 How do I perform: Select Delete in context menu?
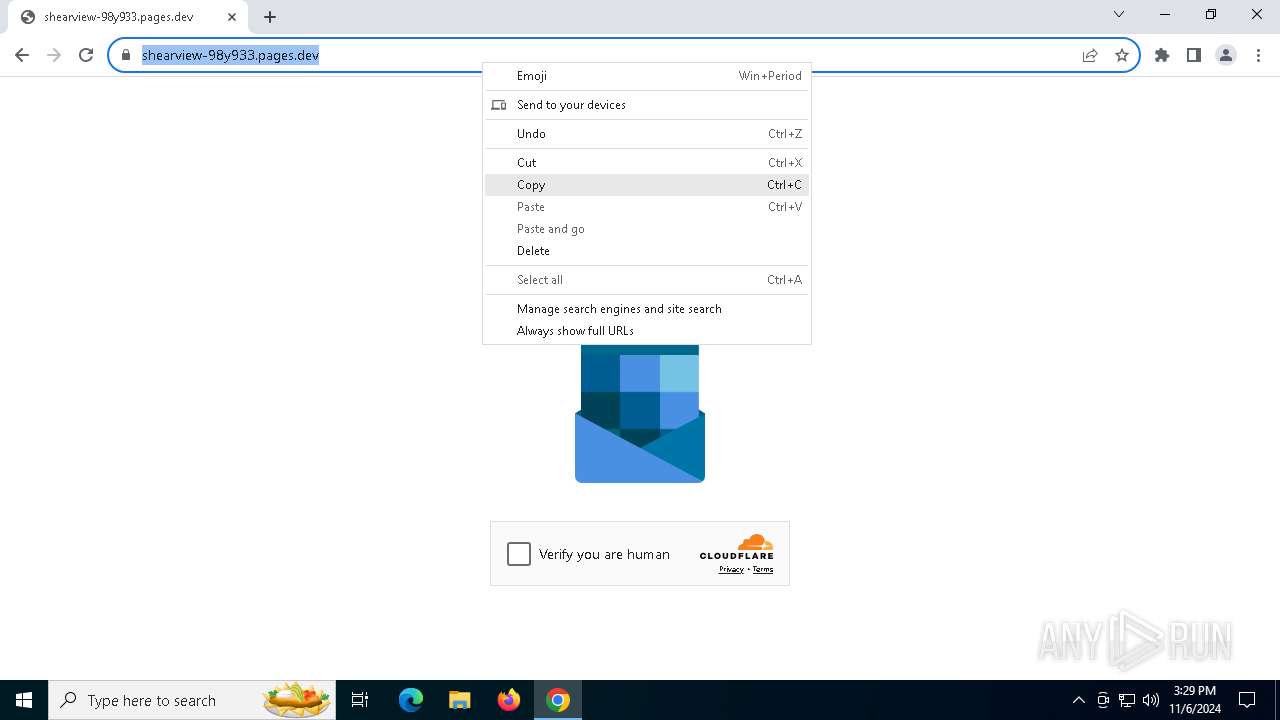coord(647,251)
